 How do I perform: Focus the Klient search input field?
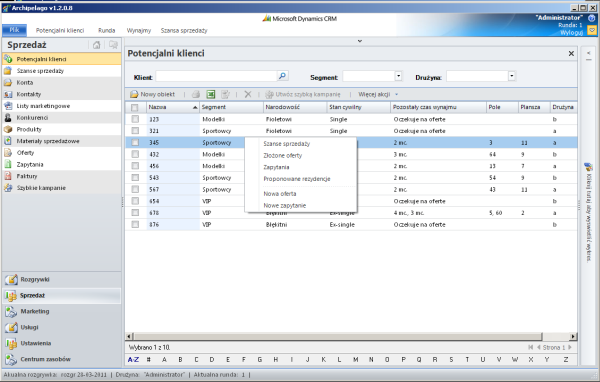pos(216,76)
